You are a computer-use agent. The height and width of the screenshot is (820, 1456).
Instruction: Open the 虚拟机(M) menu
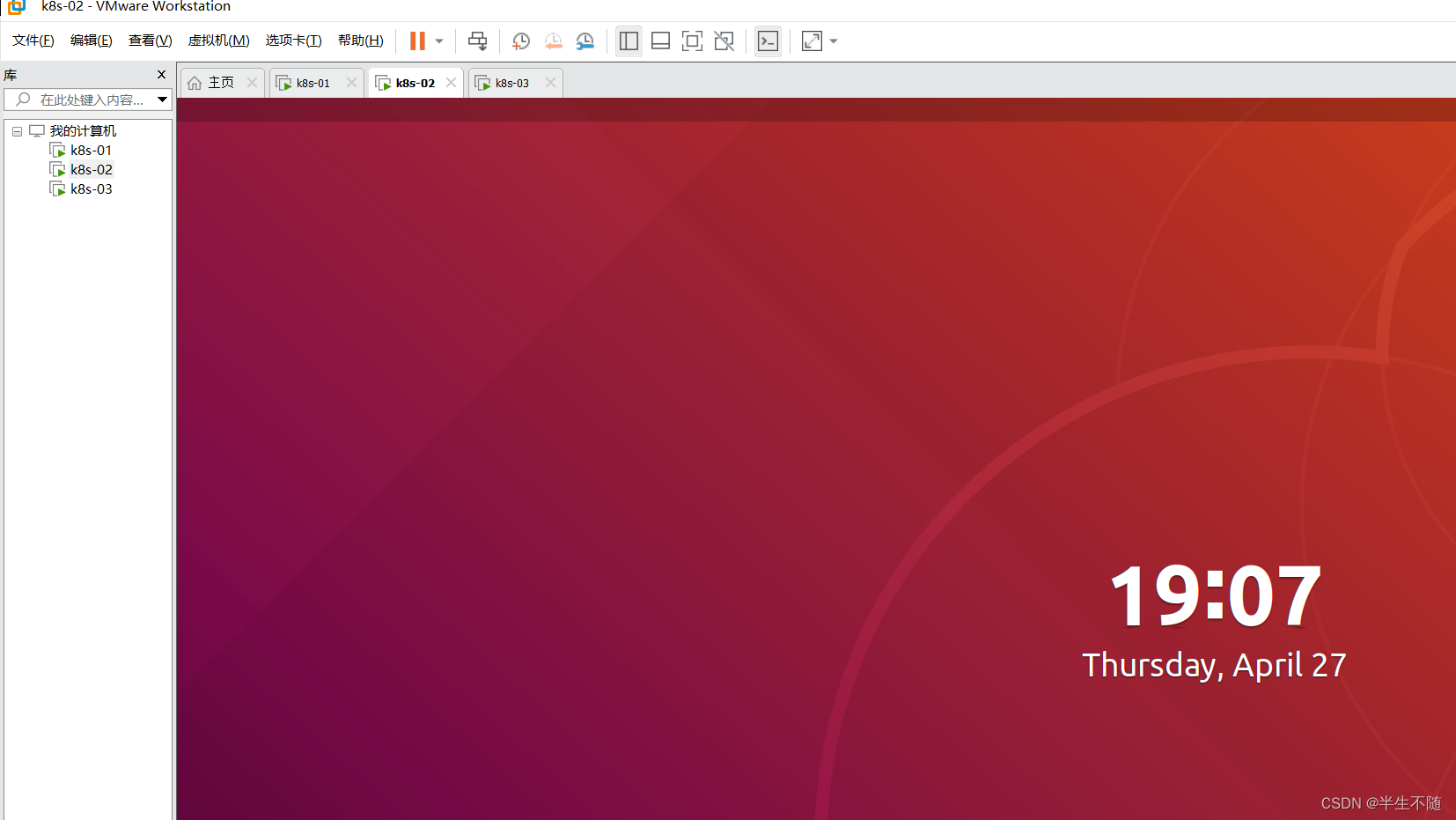click(218, 41)
